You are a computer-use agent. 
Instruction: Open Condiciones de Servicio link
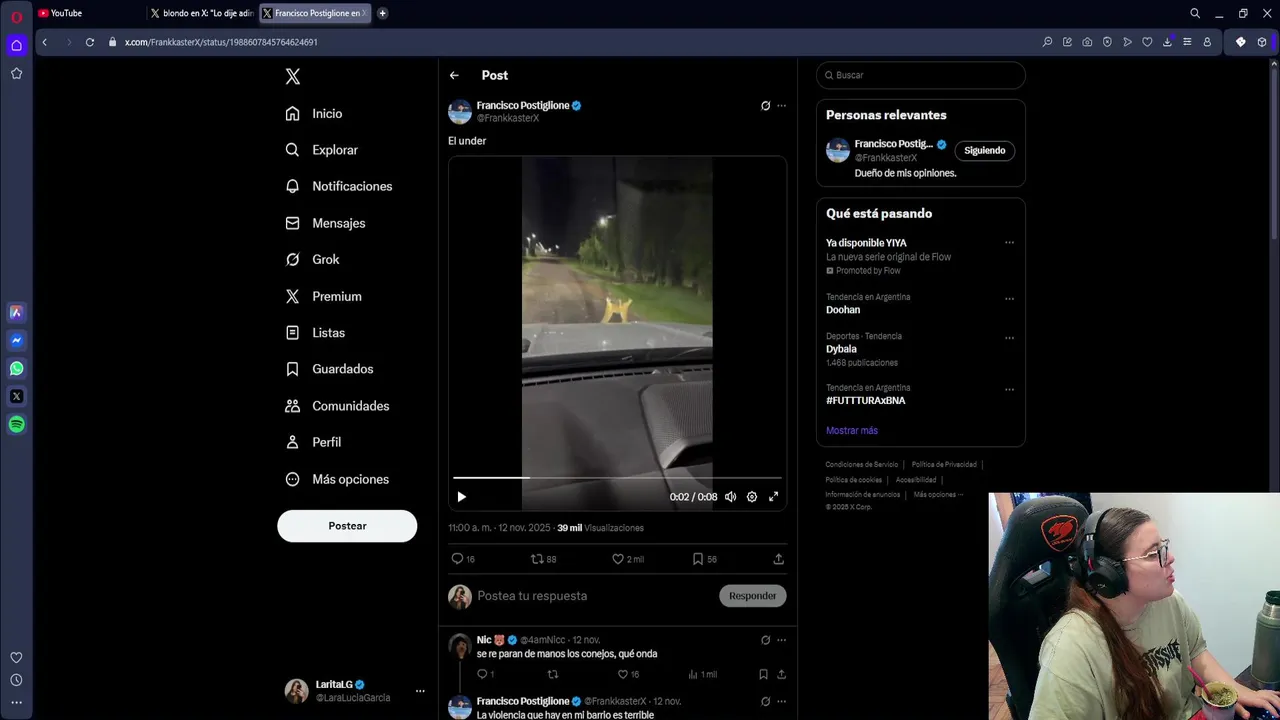click(x=862, y=465)
